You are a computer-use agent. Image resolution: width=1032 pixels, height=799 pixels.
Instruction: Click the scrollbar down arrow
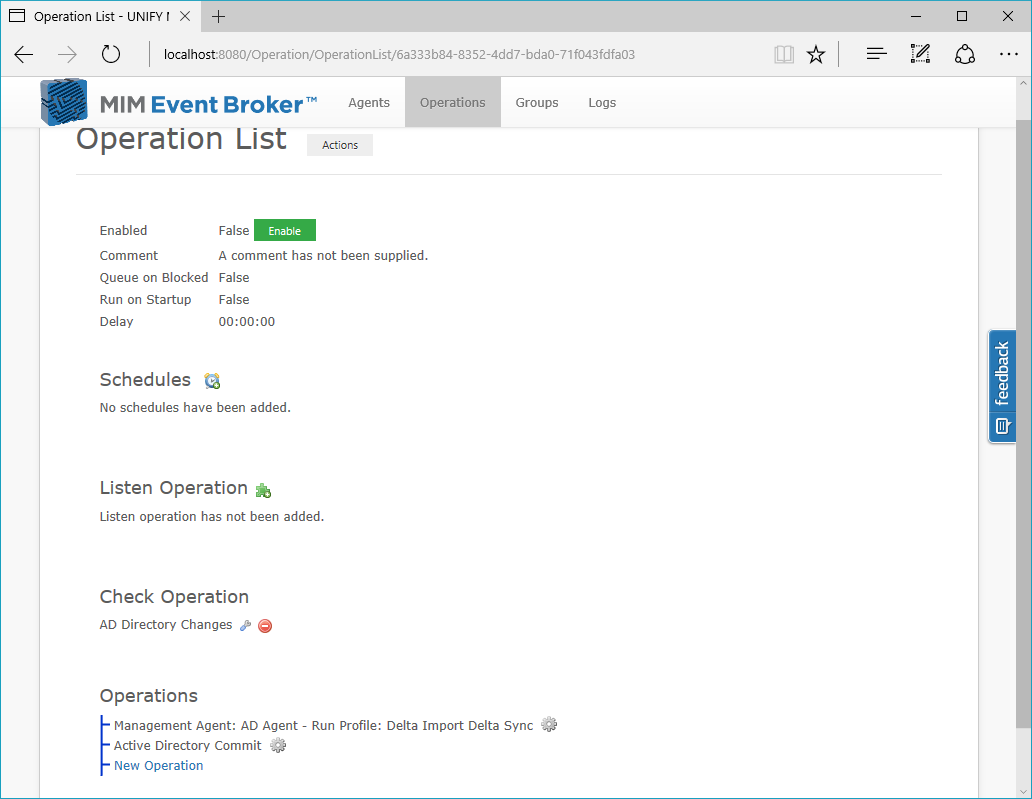[1023, 792]
